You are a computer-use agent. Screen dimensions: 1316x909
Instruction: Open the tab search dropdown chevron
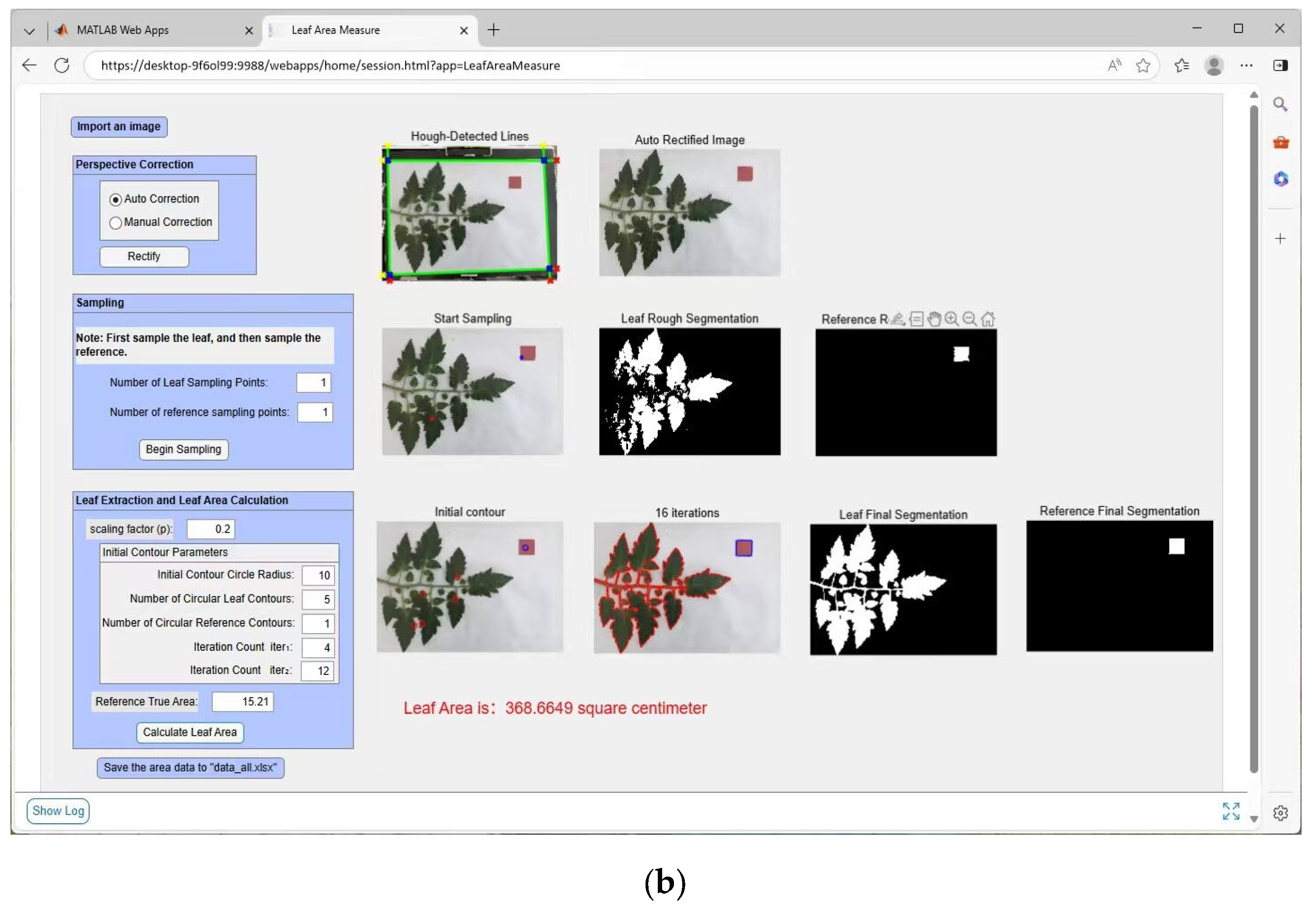tap(29, 31)
